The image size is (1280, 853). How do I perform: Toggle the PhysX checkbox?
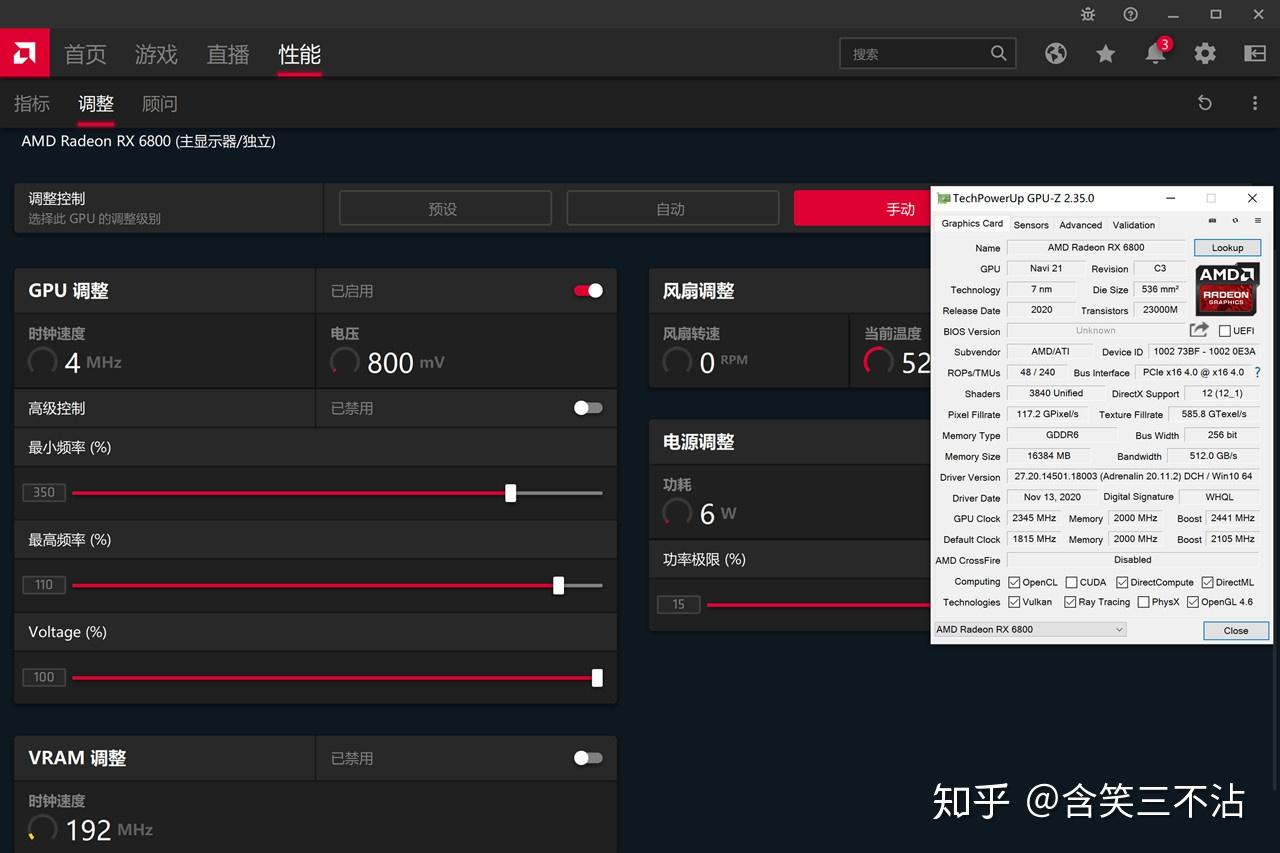(1143, 602)
